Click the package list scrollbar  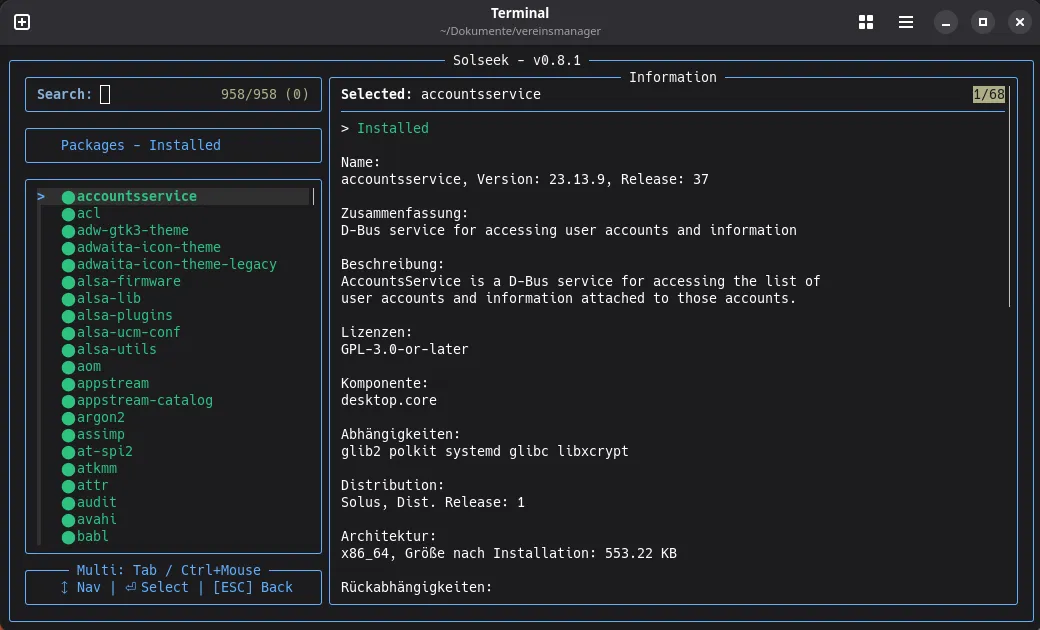(314, 197)
